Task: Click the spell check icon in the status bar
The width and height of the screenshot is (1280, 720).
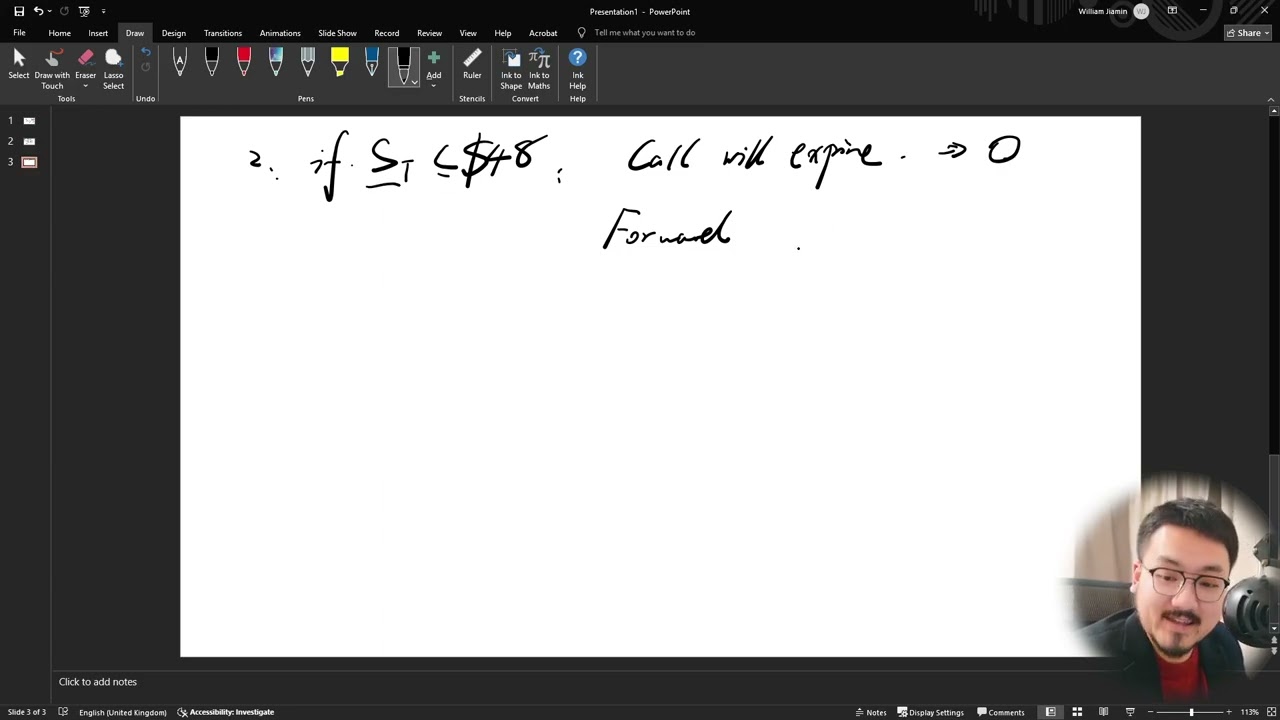Action: (x=63, y=712)
